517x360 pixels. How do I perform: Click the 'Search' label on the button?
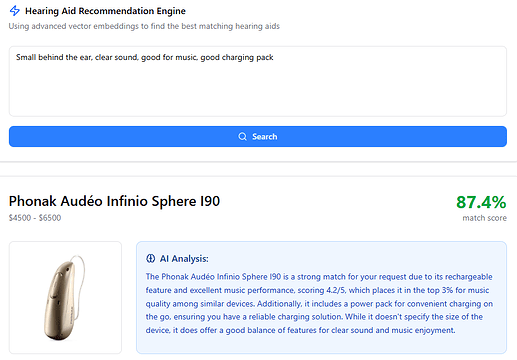tap(265, 137)
